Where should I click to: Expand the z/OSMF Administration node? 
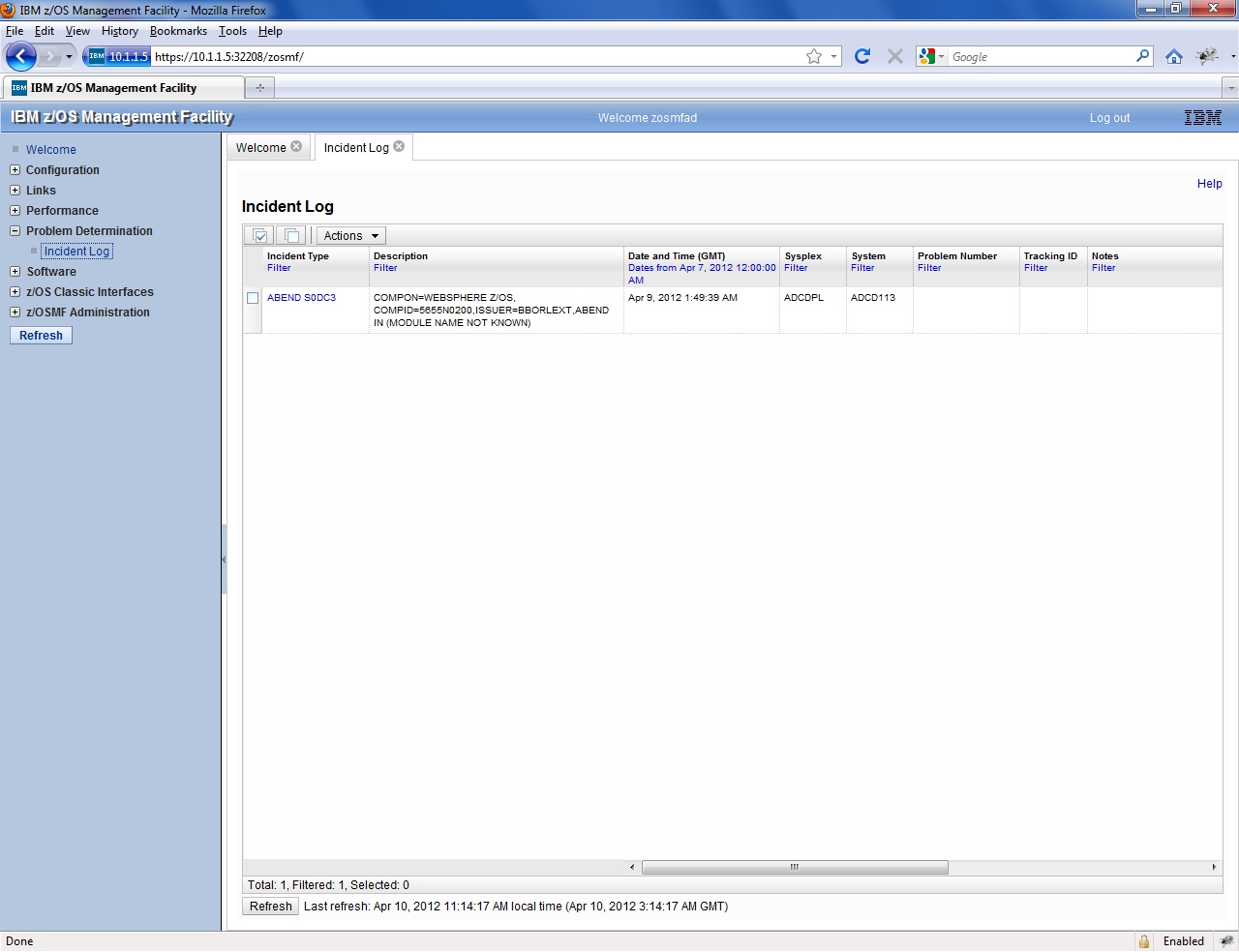point(15,312)
